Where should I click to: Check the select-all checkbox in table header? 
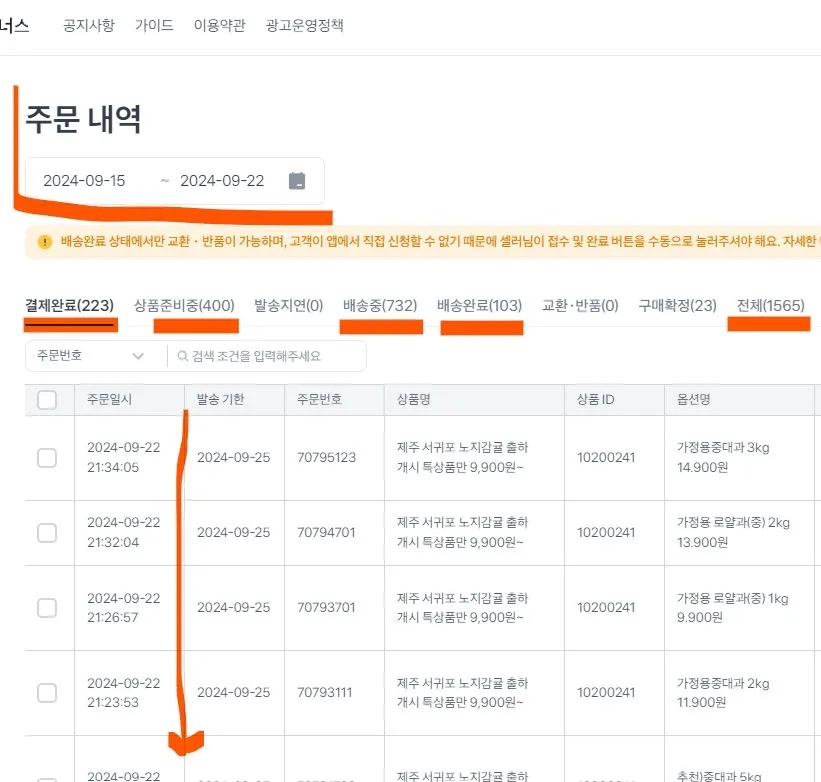[47, 398]
